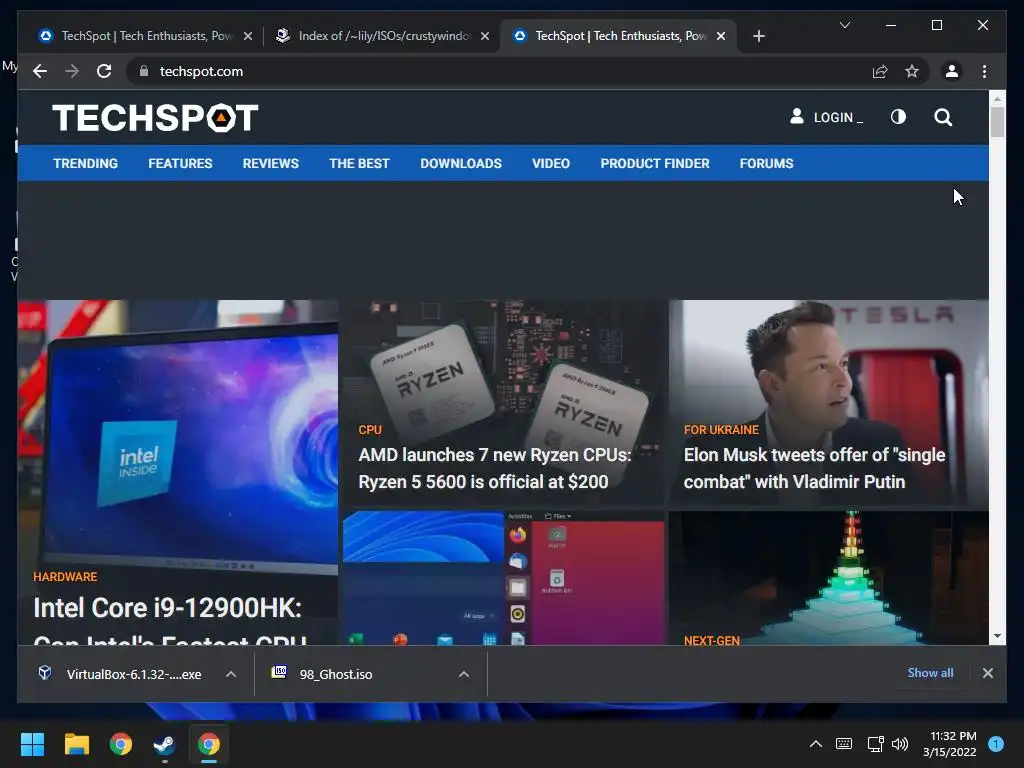Open File Explorer from the taskbar
The height and width of the screenshot is (768, 1024).
point(76,744)
